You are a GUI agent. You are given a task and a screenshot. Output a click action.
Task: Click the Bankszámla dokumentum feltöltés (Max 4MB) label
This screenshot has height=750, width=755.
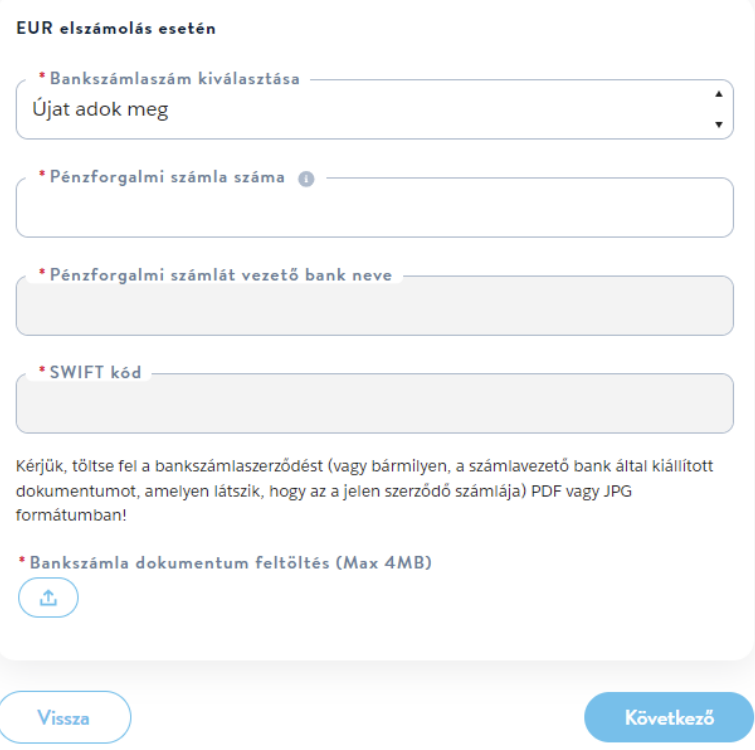(x=231, y=563)
